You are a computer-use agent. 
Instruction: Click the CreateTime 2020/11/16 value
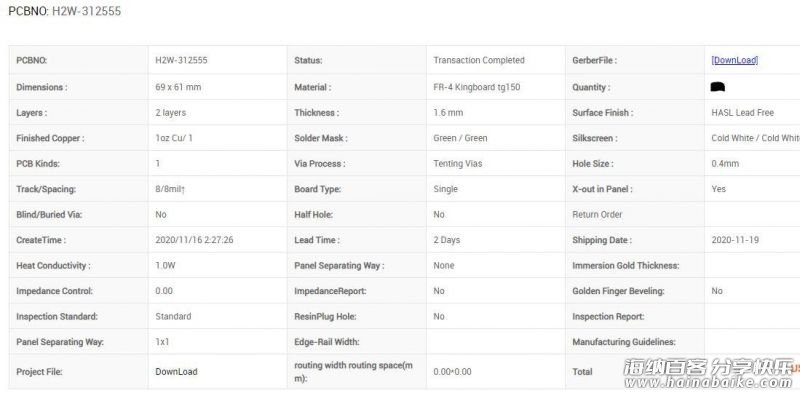[194, 240]
